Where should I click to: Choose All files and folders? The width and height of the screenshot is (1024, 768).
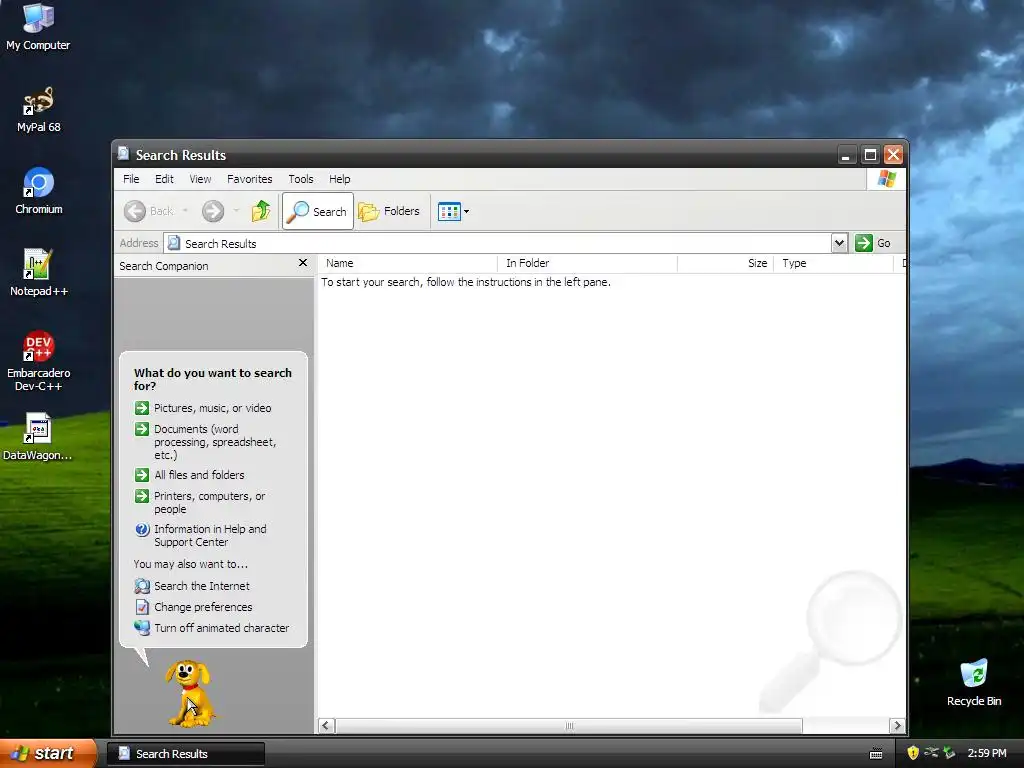pos(189,475)
